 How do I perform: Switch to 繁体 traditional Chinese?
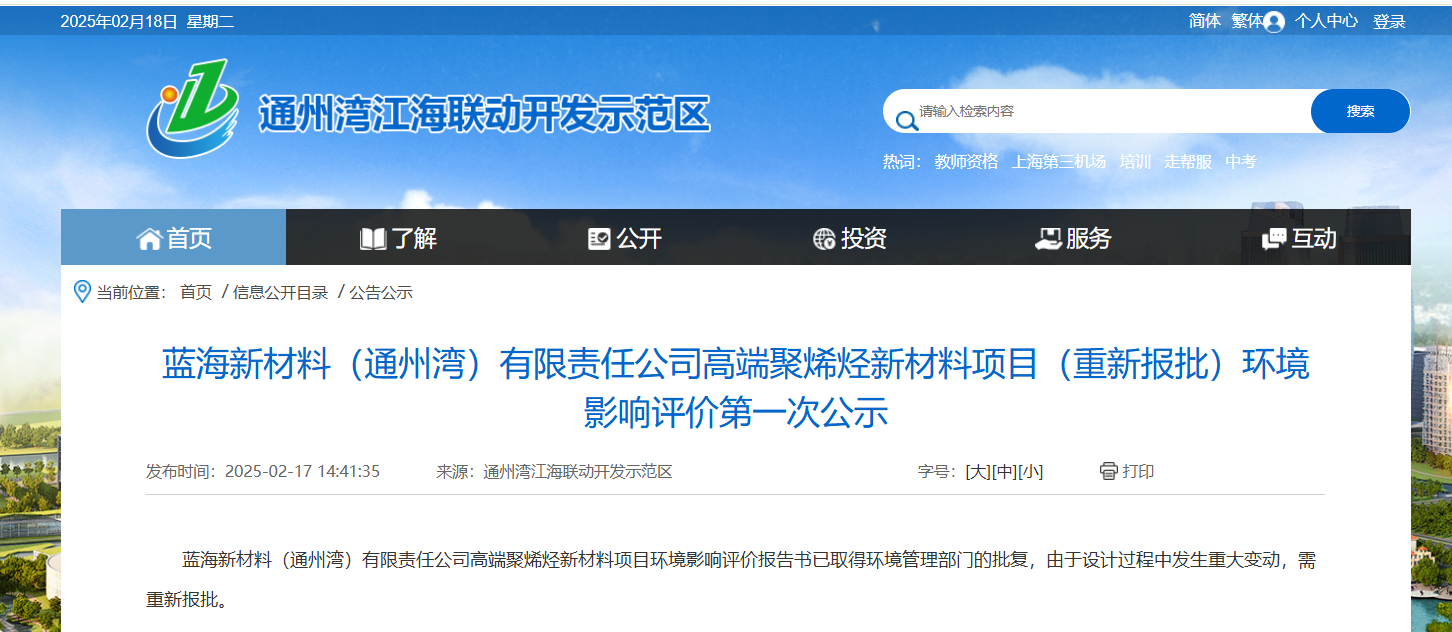click(x=1247, y=21)
